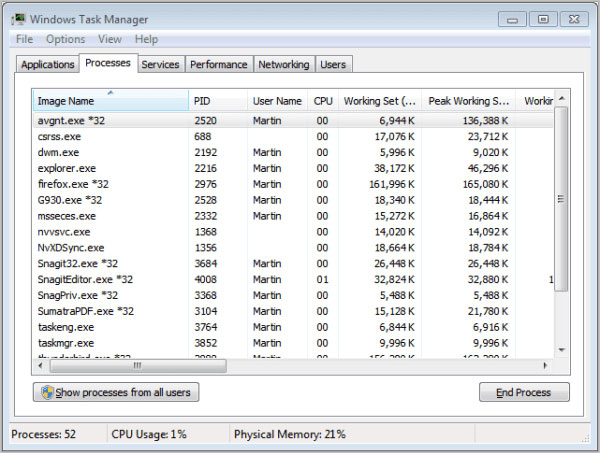The height and width of the screenshot is (453, 600).
Task: Open the View menu
Action: 110,39
